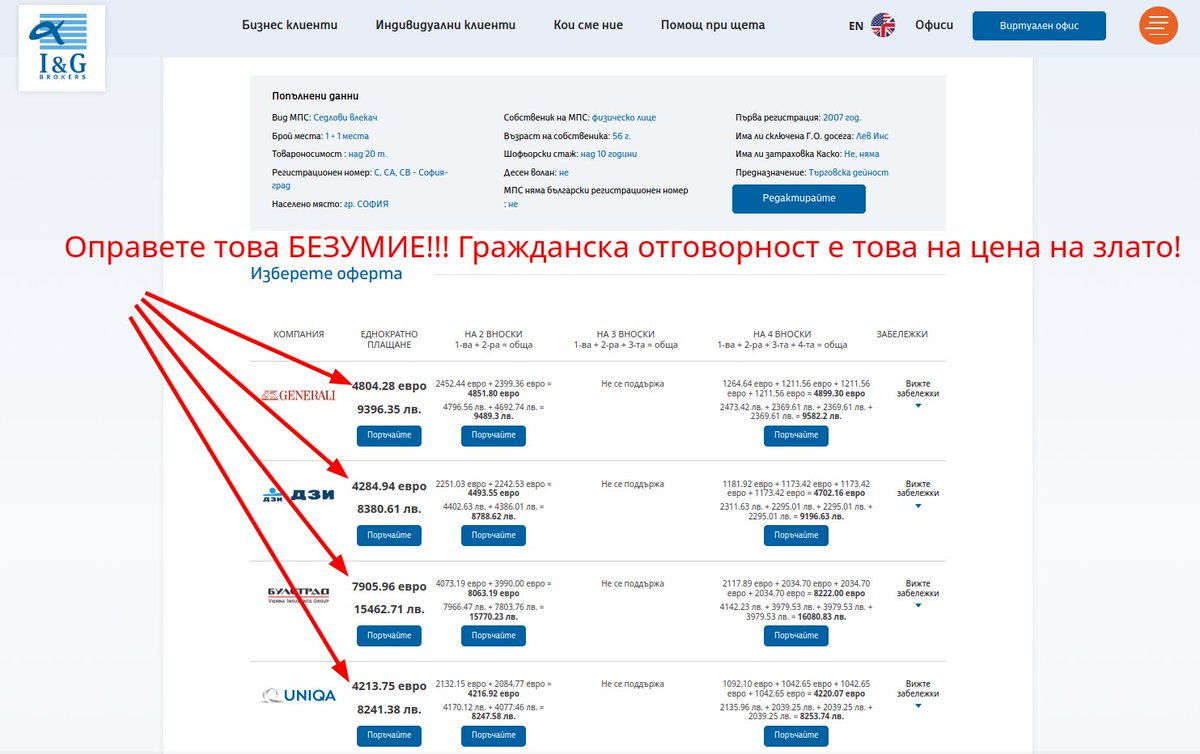The height and width of the screenshot is (754, 1200).
Task: Order ДЗИ two-installment offer
Action: point(493,535)
